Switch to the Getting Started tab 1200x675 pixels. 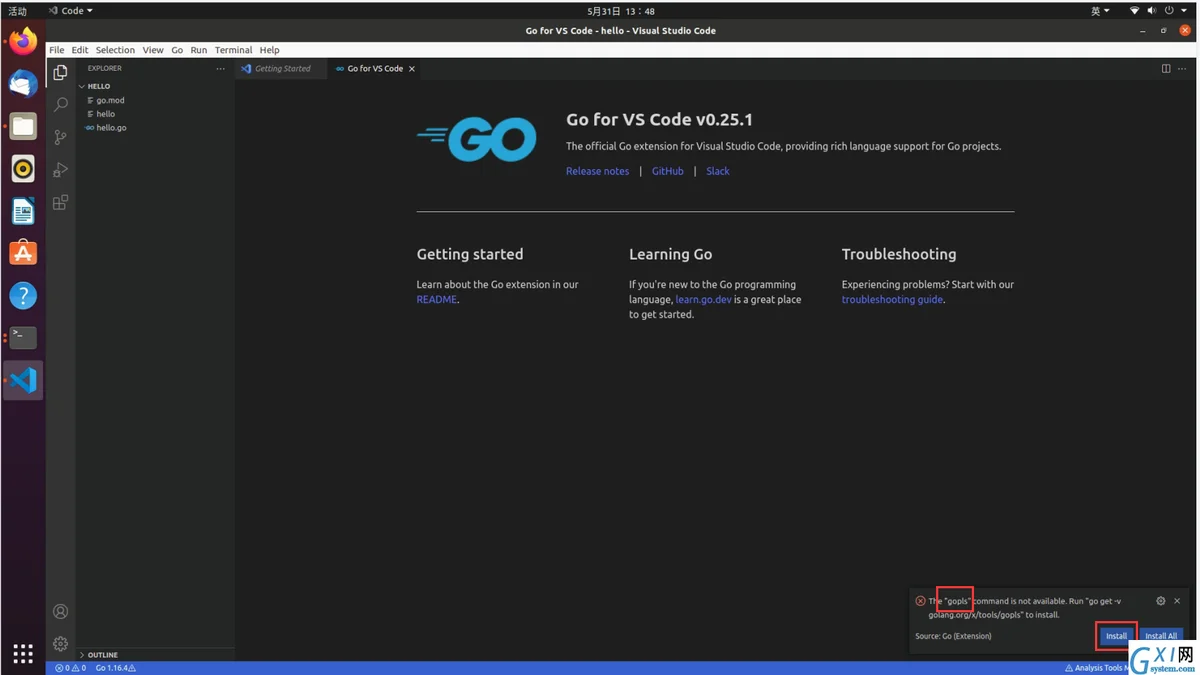[x=280, y=69]
